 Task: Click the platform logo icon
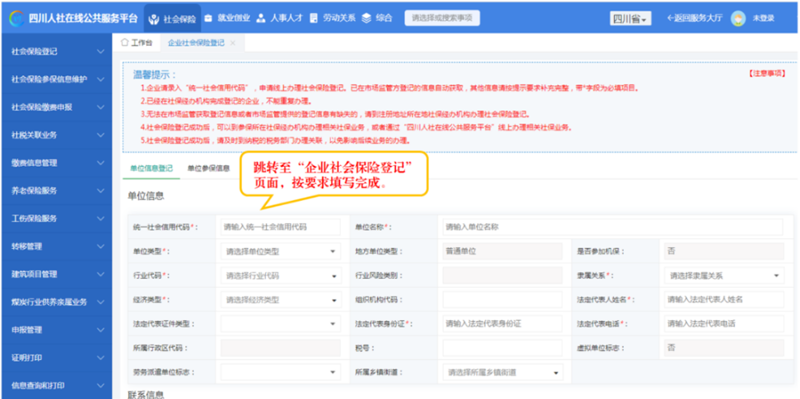point(16,18)
